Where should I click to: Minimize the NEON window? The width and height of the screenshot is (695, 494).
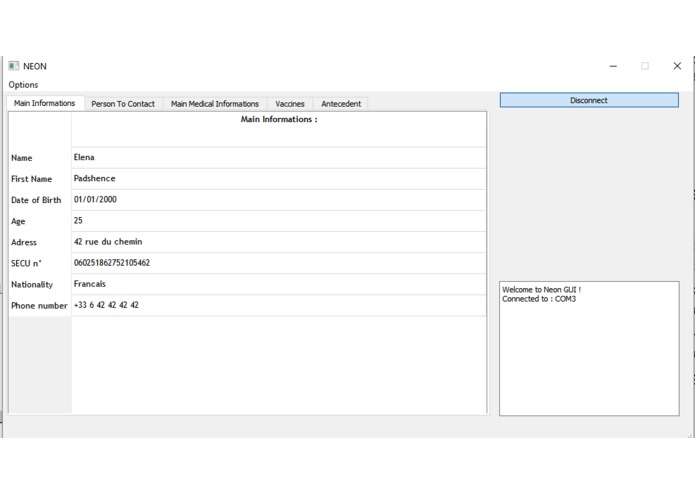coord(613,66)
